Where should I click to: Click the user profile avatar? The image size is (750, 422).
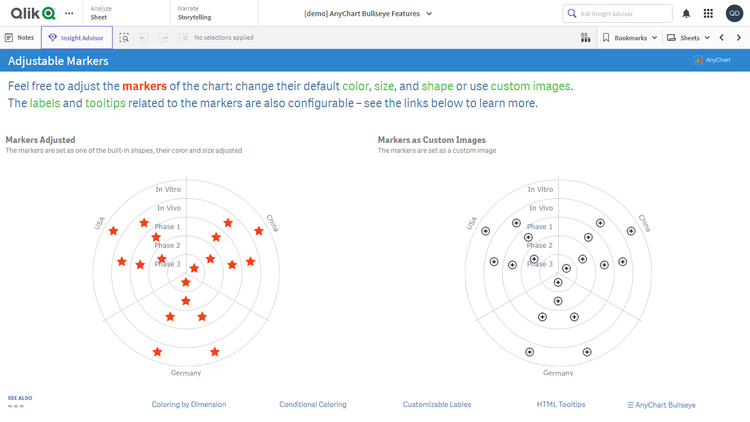coord(734,13)
